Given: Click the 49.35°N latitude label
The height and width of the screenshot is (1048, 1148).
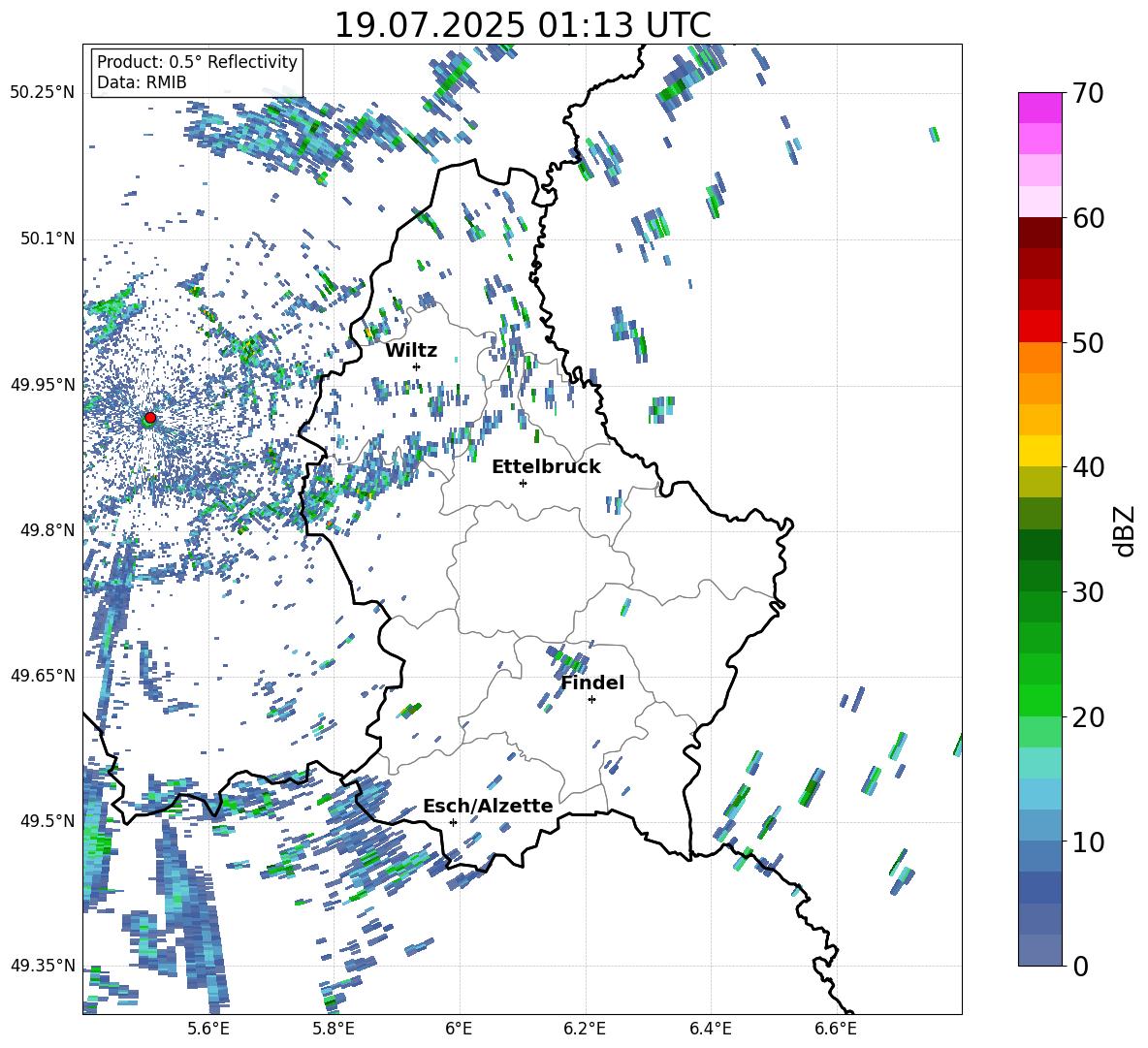Looking at the screenshot, I should pos(43,966).
